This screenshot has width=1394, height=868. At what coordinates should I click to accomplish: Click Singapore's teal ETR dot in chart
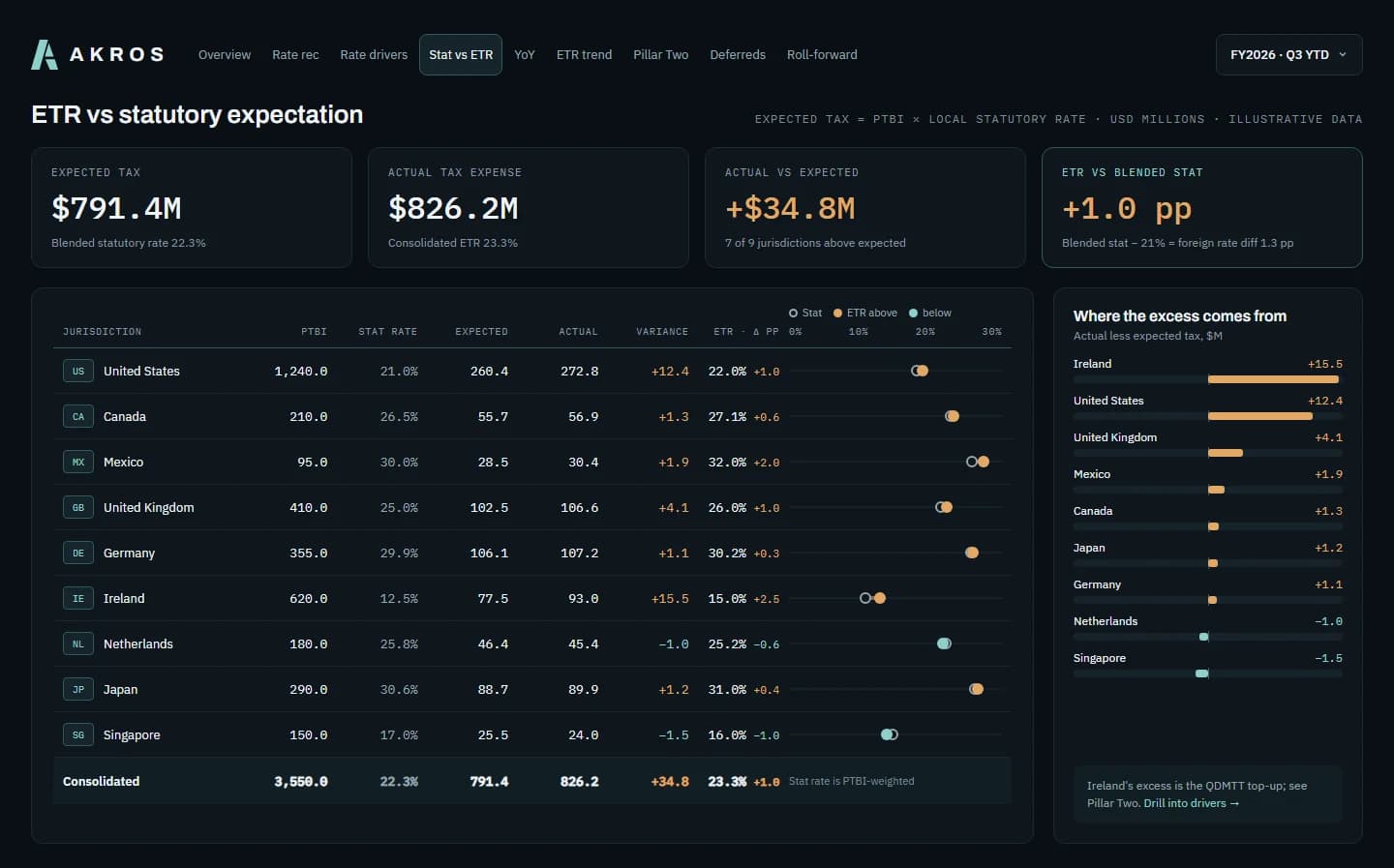[x=887, y=734]
